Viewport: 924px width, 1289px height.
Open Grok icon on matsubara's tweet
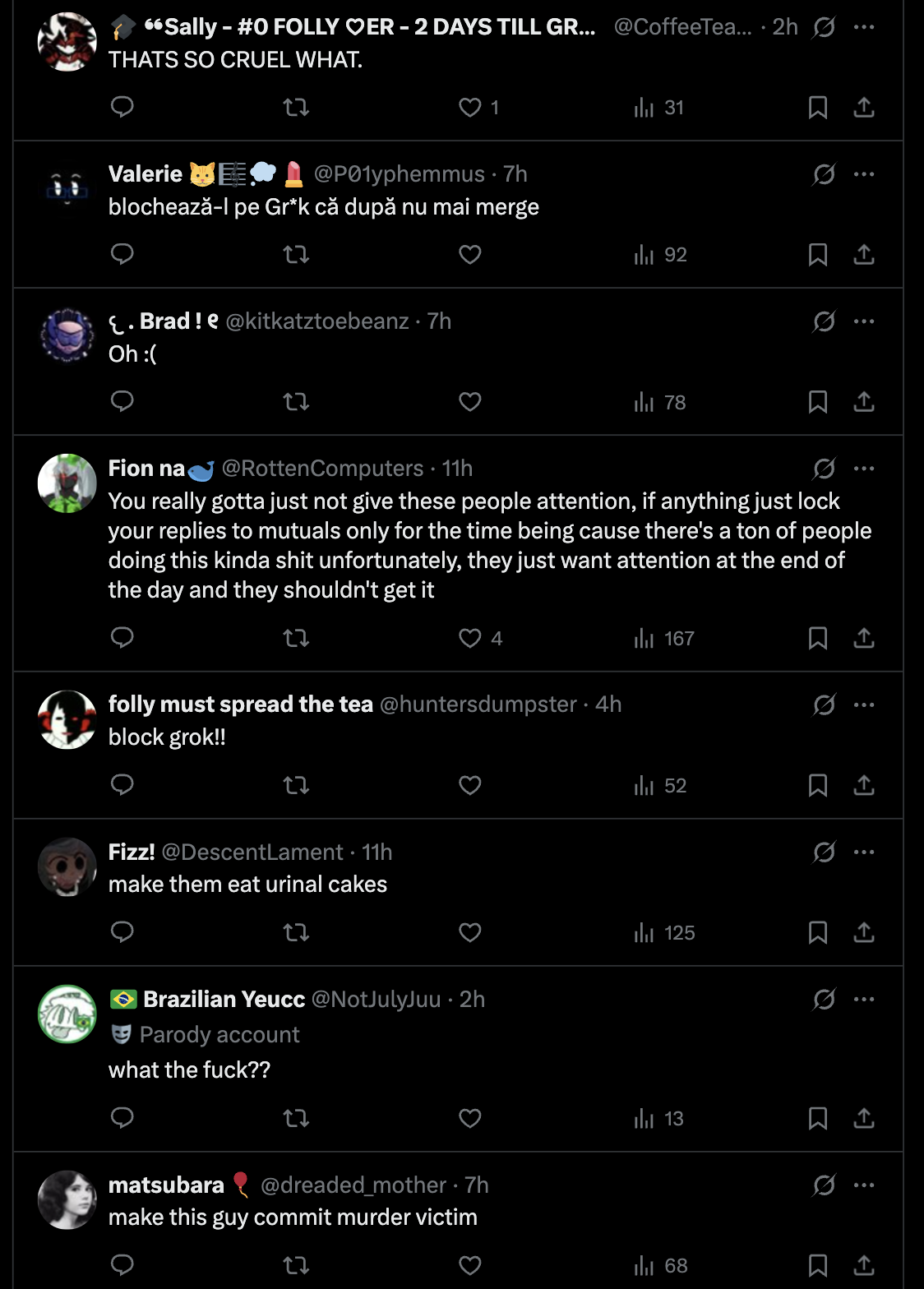pos(824,1185)
